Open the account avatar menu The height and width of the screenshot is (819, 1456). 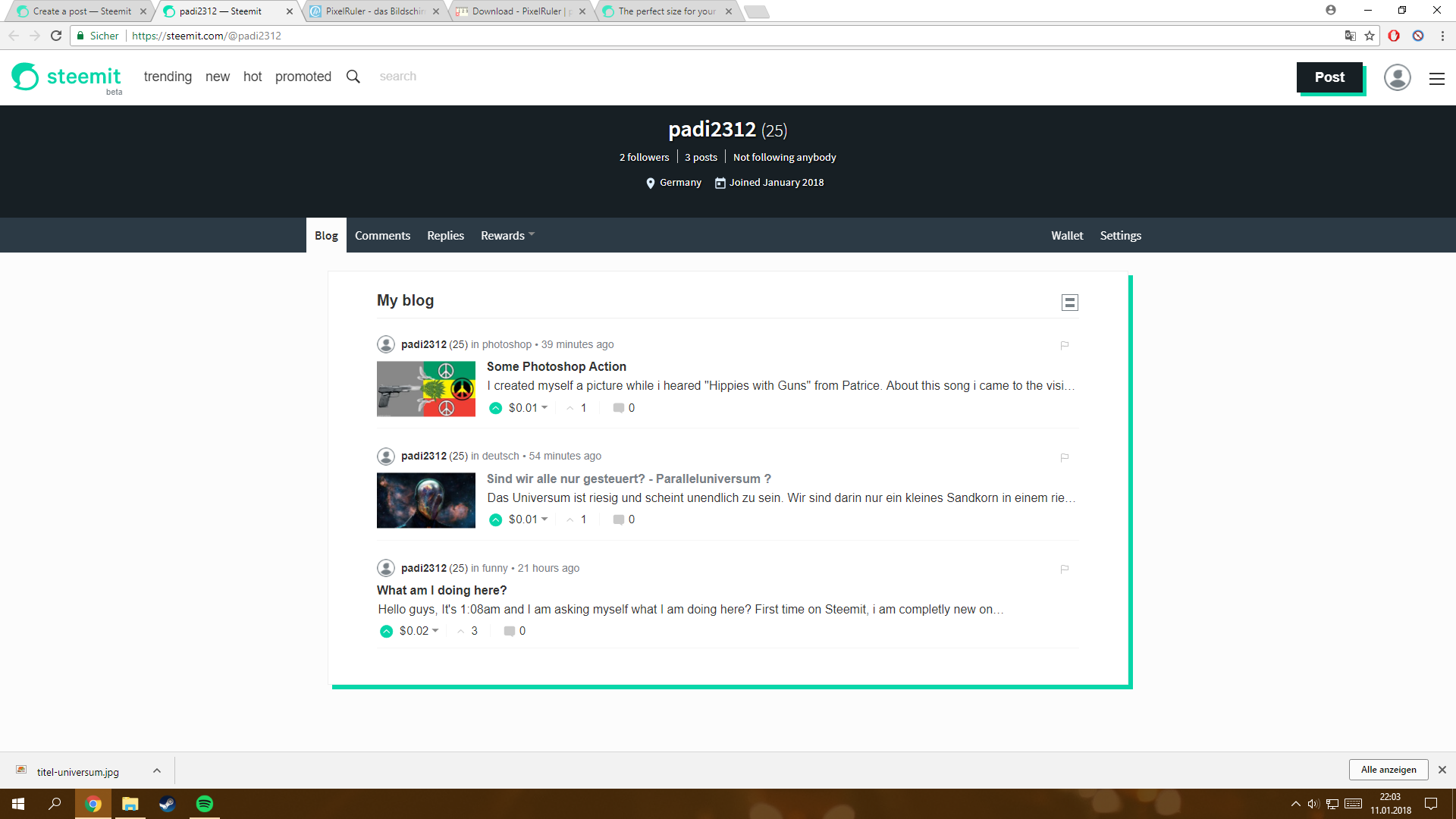point(1398,77)
